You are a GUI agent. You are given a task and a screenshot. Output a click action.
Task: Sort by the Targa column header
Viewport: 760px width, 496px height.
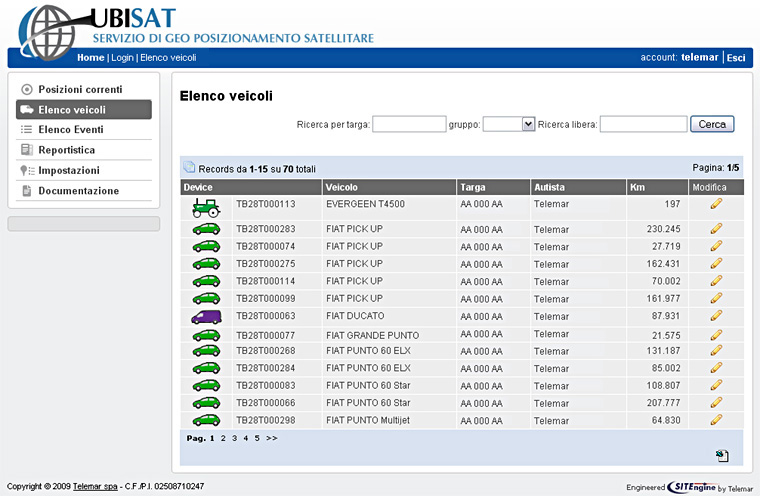click(473, 187)
